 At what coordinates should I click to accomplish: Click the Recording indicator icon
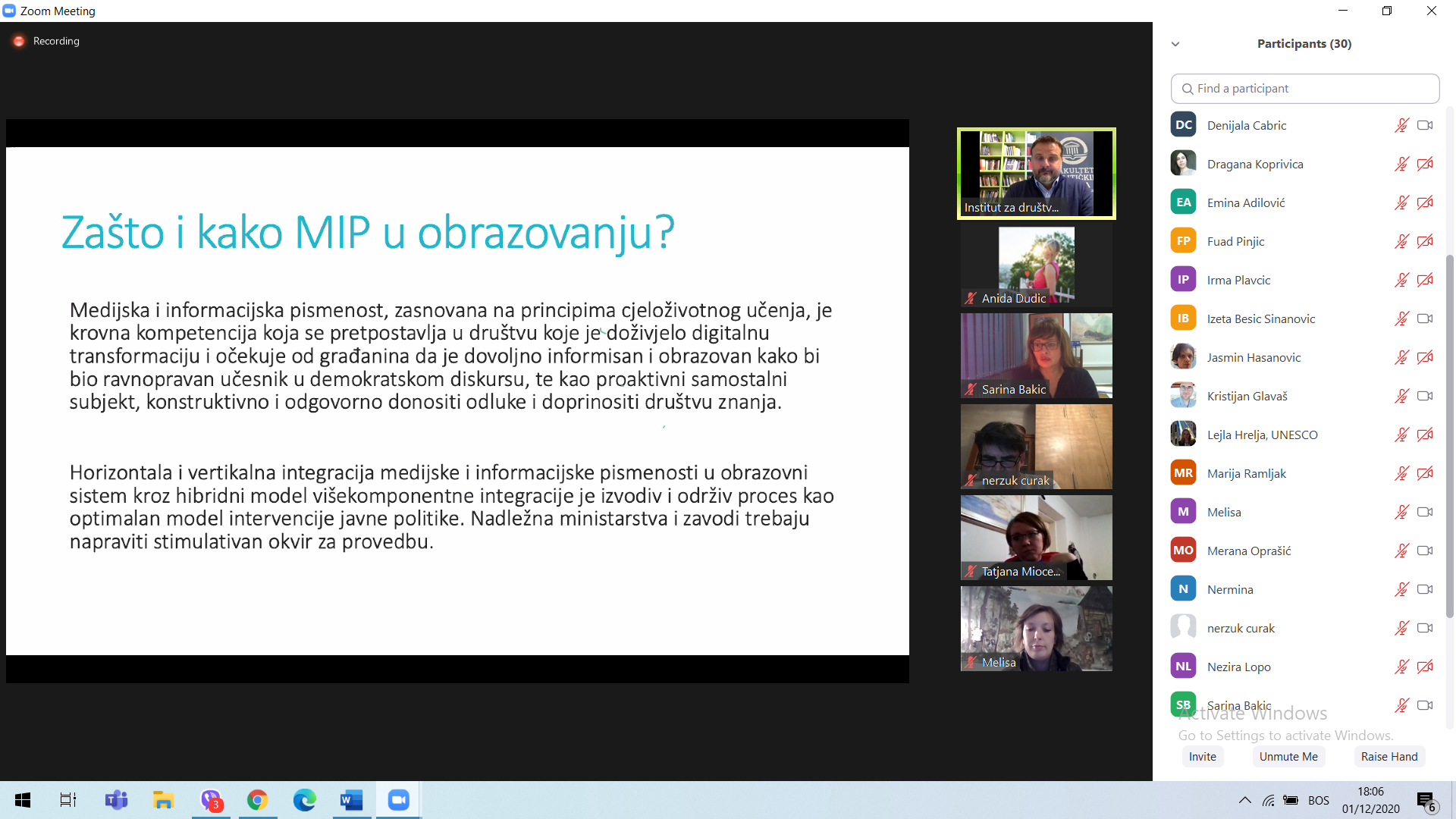point(19,41)
